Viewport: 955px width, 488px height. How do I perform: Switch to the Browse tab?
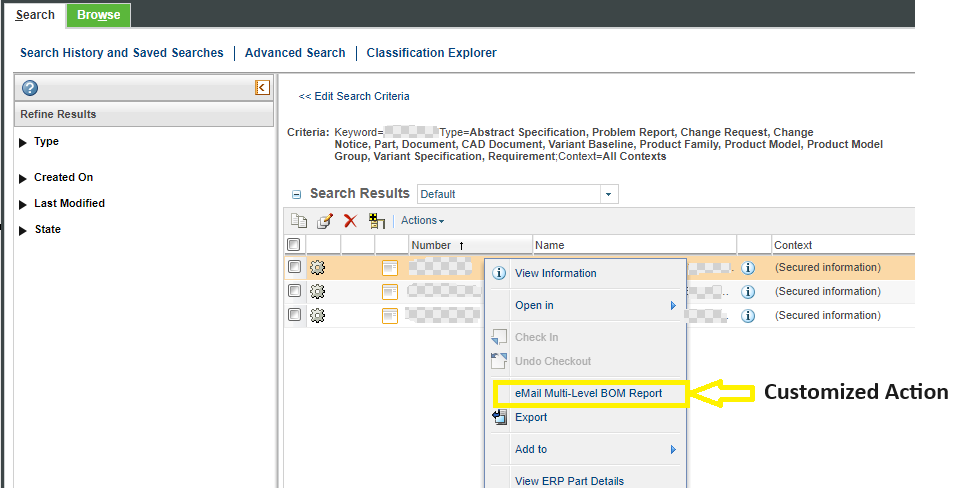(98, 15)
